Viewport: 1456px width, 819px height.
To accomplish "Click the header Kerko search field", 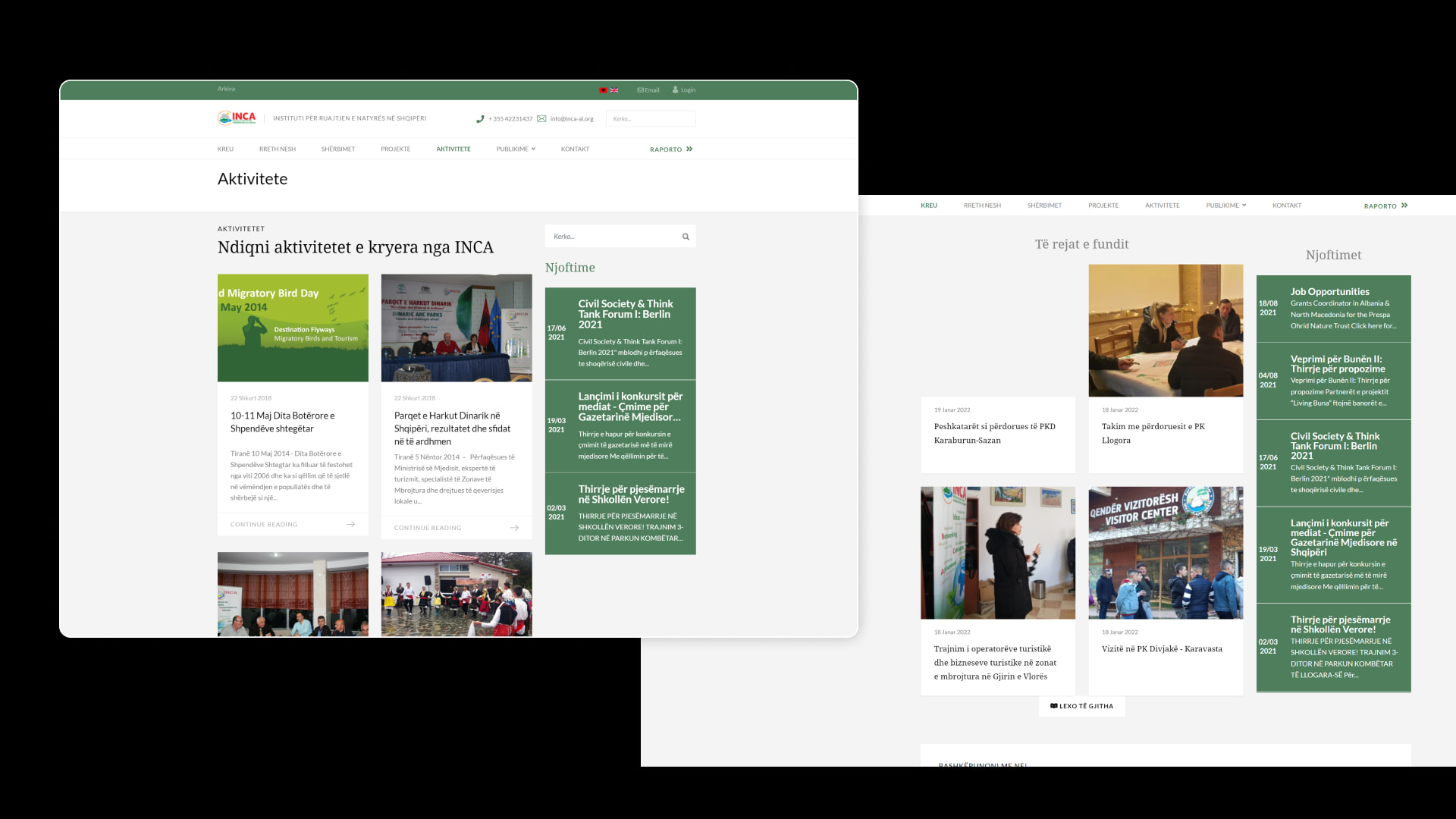I will 651,119.
